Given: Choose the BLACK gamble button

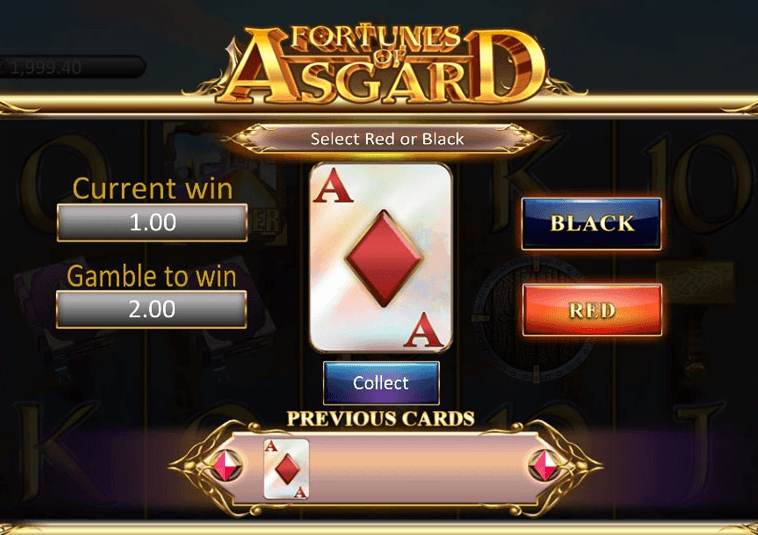Looking at the screenshot, I should [x=591, y=223].
